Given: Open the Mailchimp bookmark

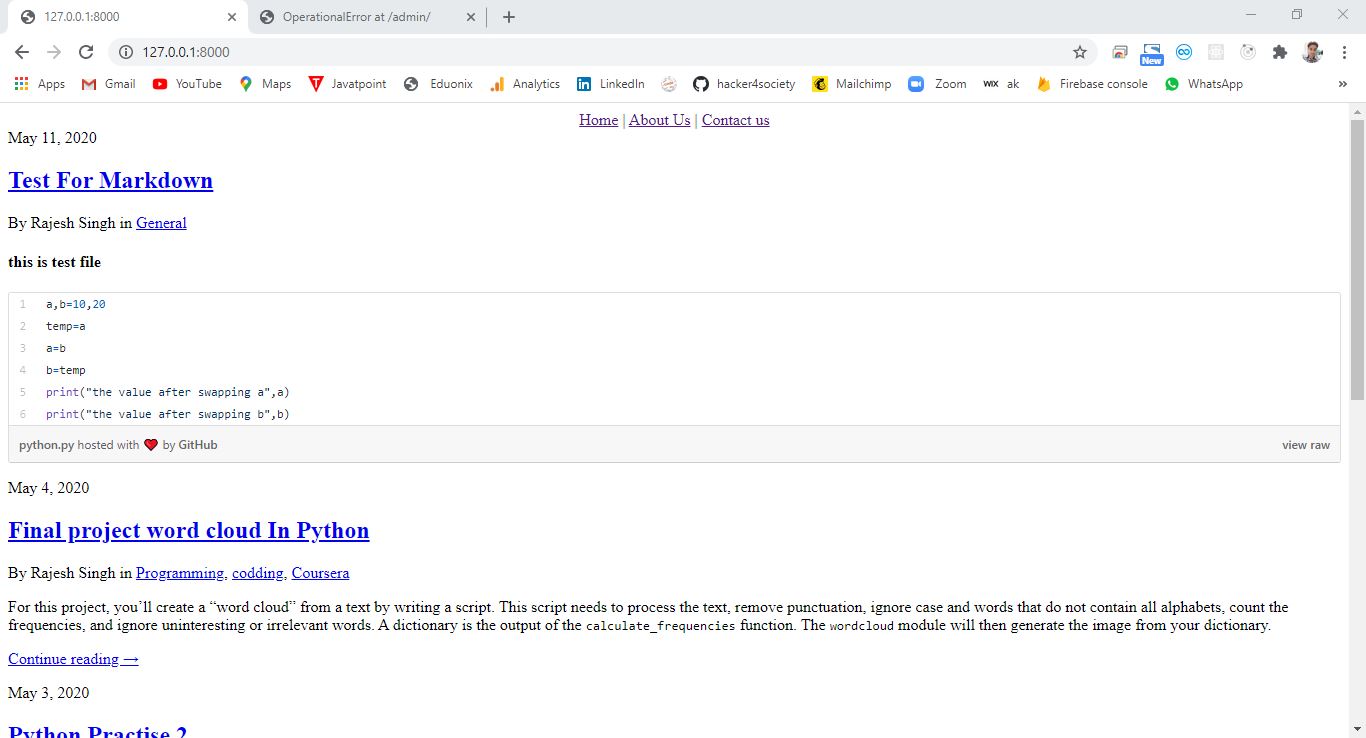Looking at the screenshot, I should click(x=852, y=84).
